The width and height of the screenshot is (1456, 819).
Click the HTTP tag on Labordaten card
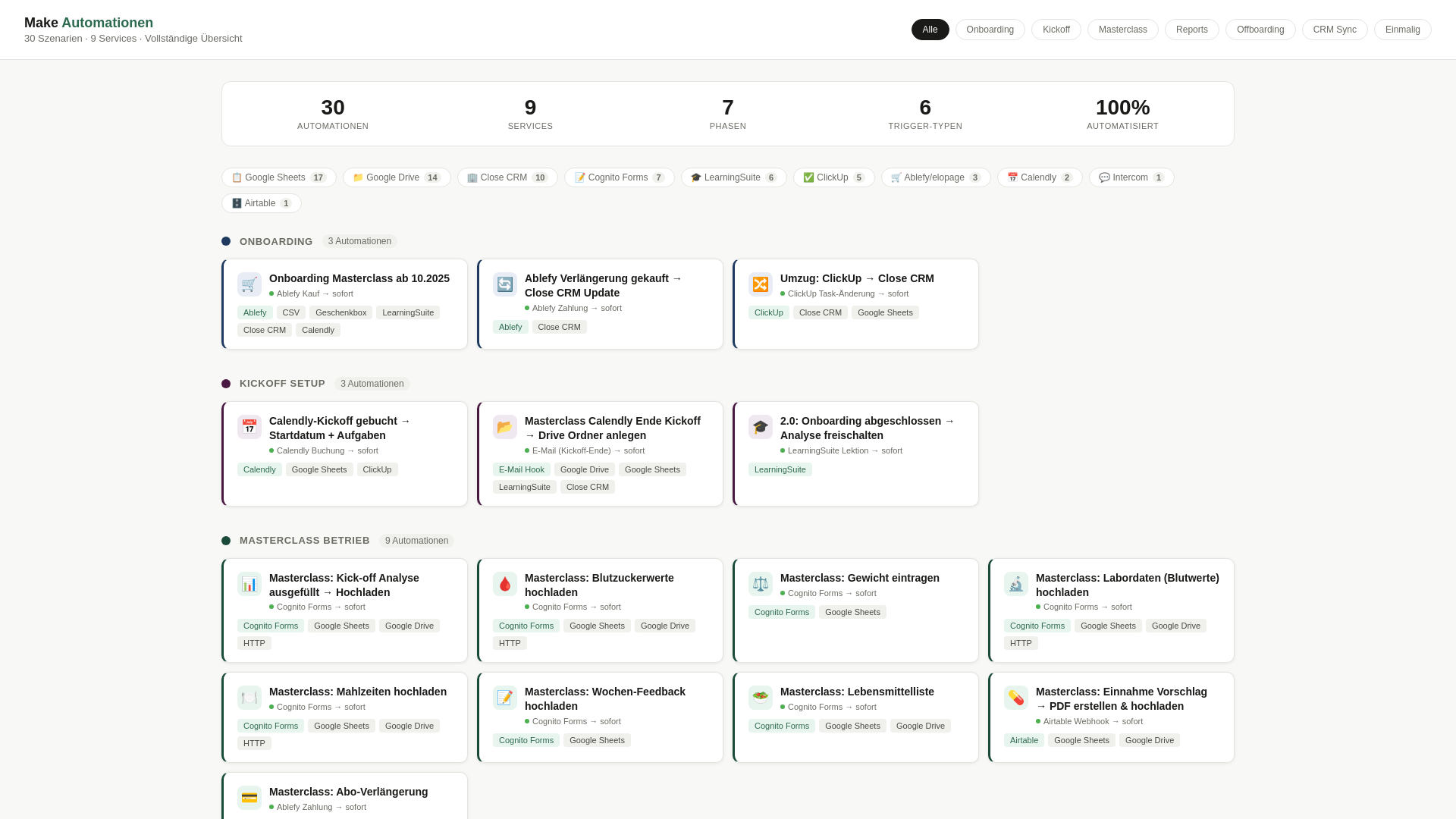pos(1021,643)
